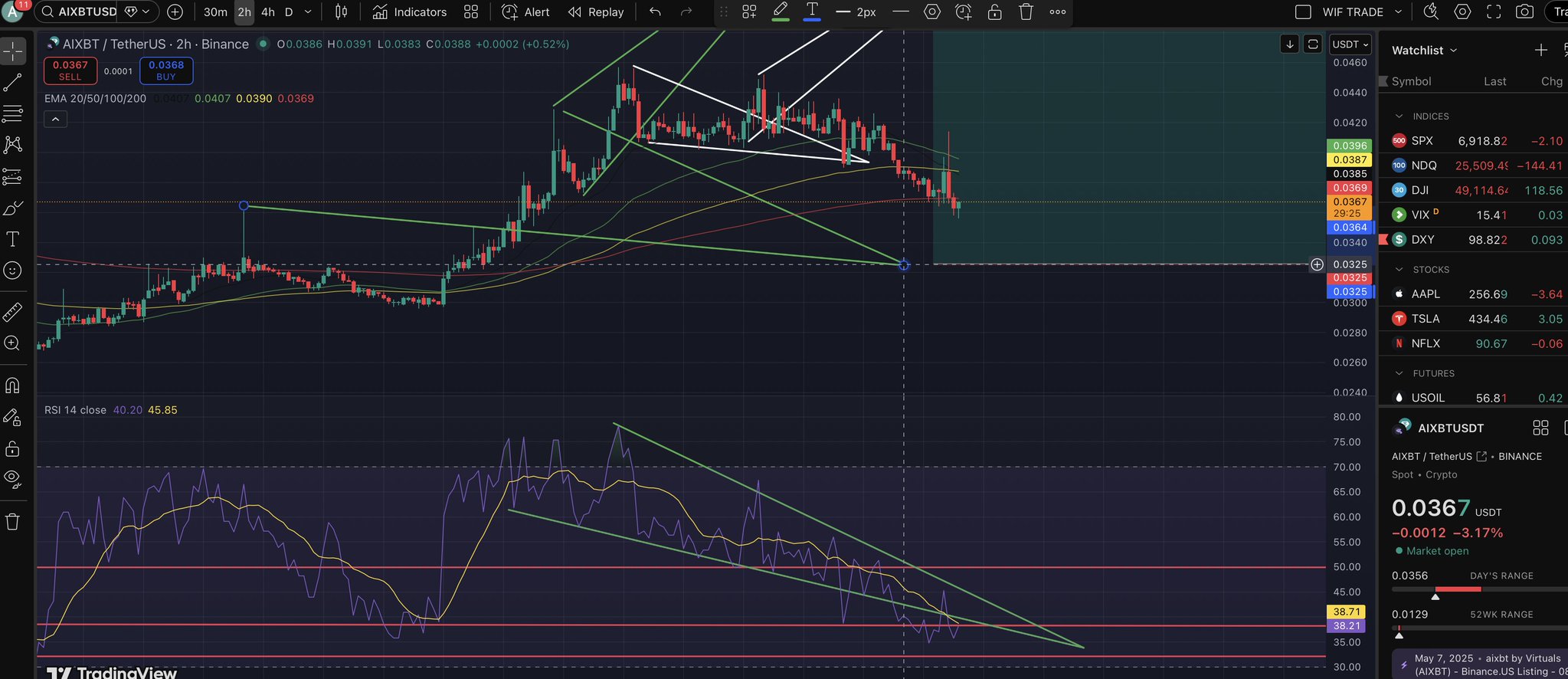Toggle lock all drawings in left toolbar
1568x679 pixels.
(x=13, y=448)
